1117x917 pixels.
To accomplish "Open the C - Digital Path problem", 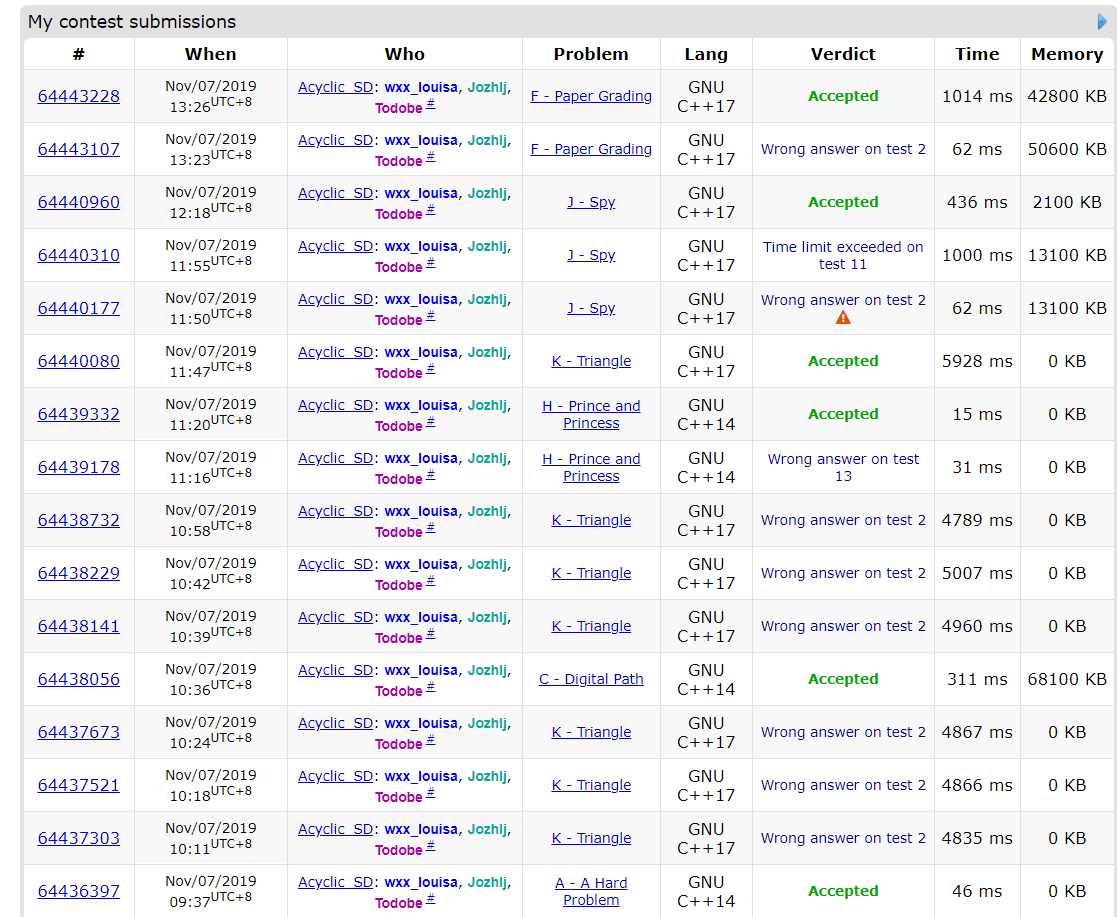I will pos(591,679).
